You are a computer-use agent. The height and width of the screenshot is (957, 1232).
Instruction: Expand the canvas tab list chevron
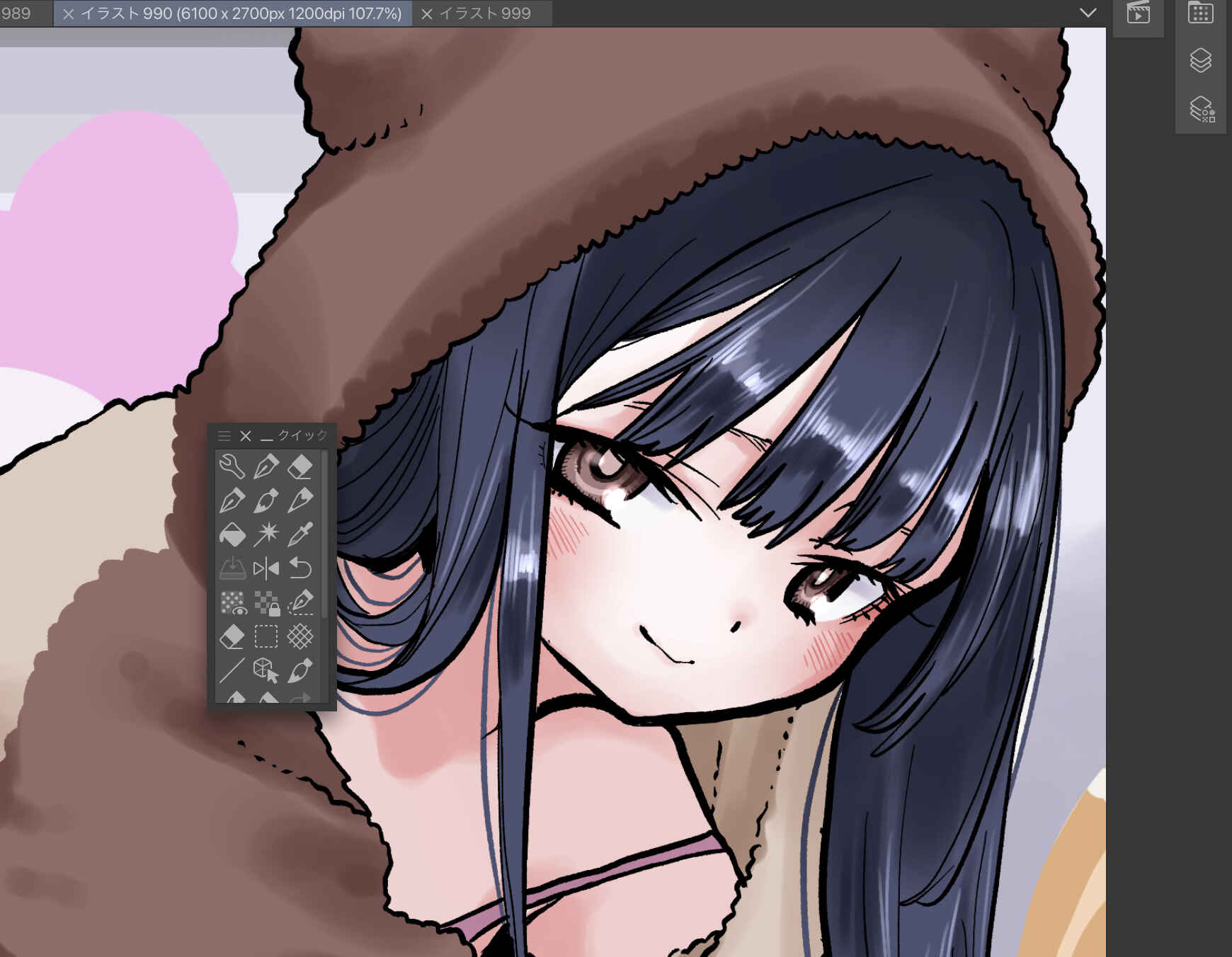pos(1088,13)
